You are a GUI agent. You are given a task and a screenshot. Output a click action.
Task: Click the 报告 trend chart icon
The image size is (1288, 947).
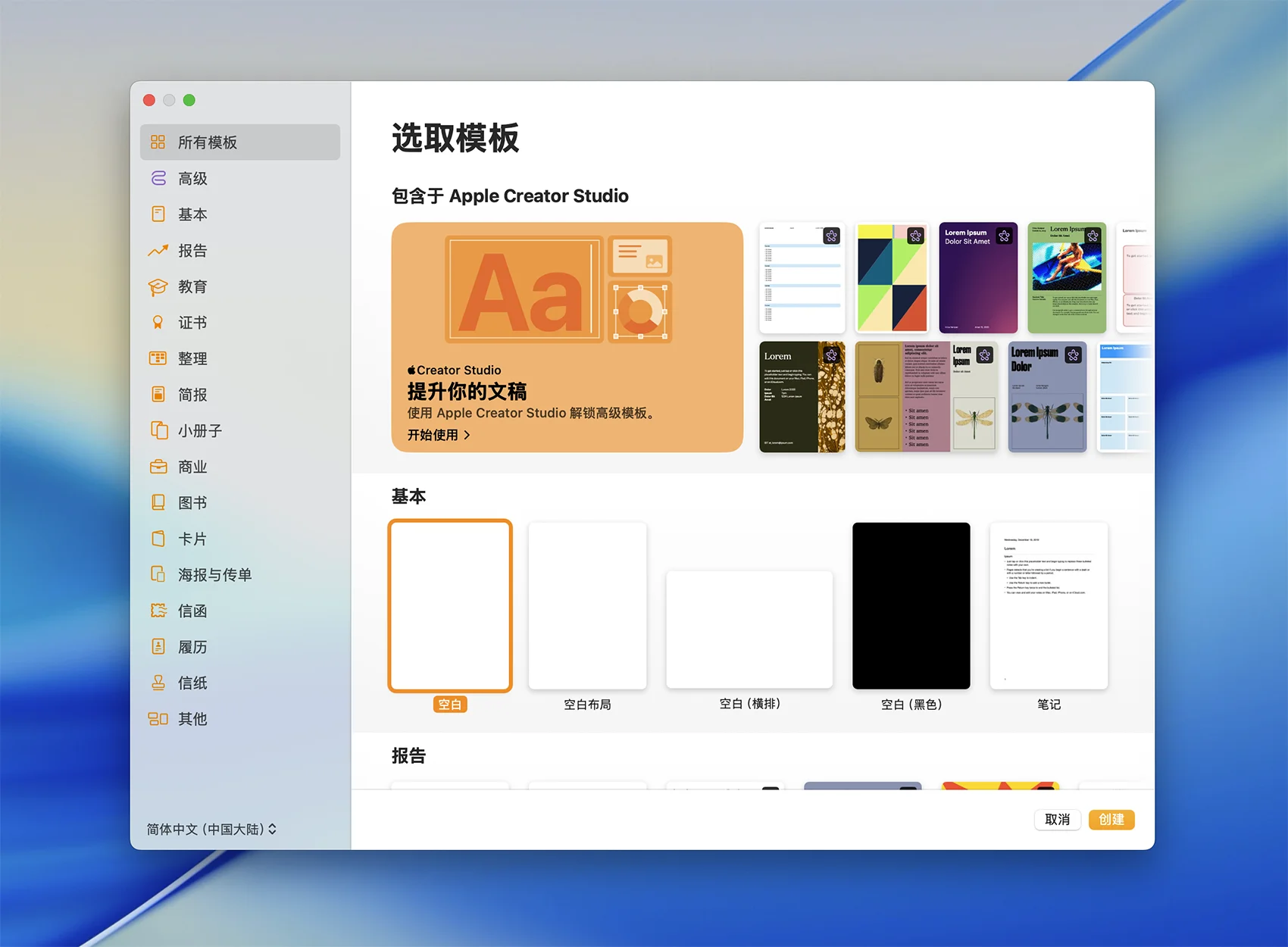[x=158, y=251]
